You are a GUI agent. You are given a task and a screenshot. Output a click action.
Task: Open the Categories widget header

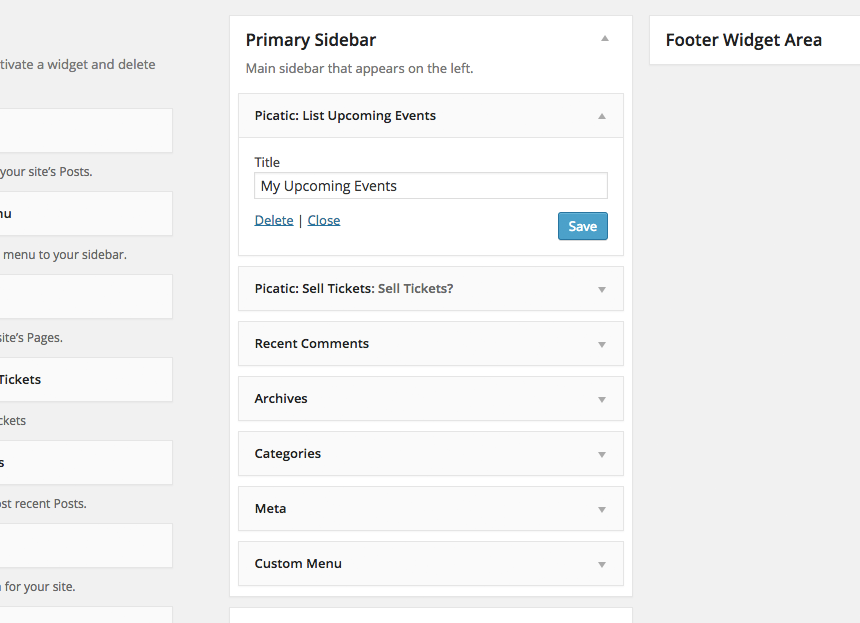(x=431, y=454)
